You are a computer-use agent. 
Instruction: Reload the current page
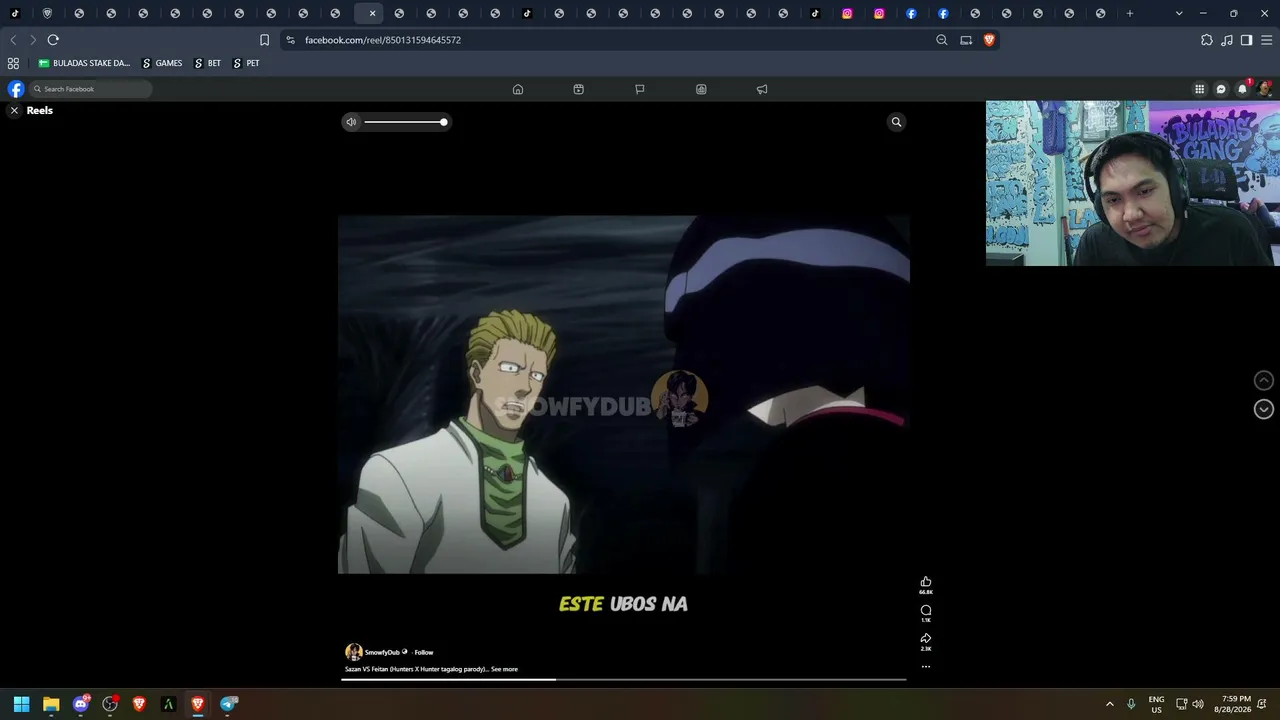click(x=53, y=40)
